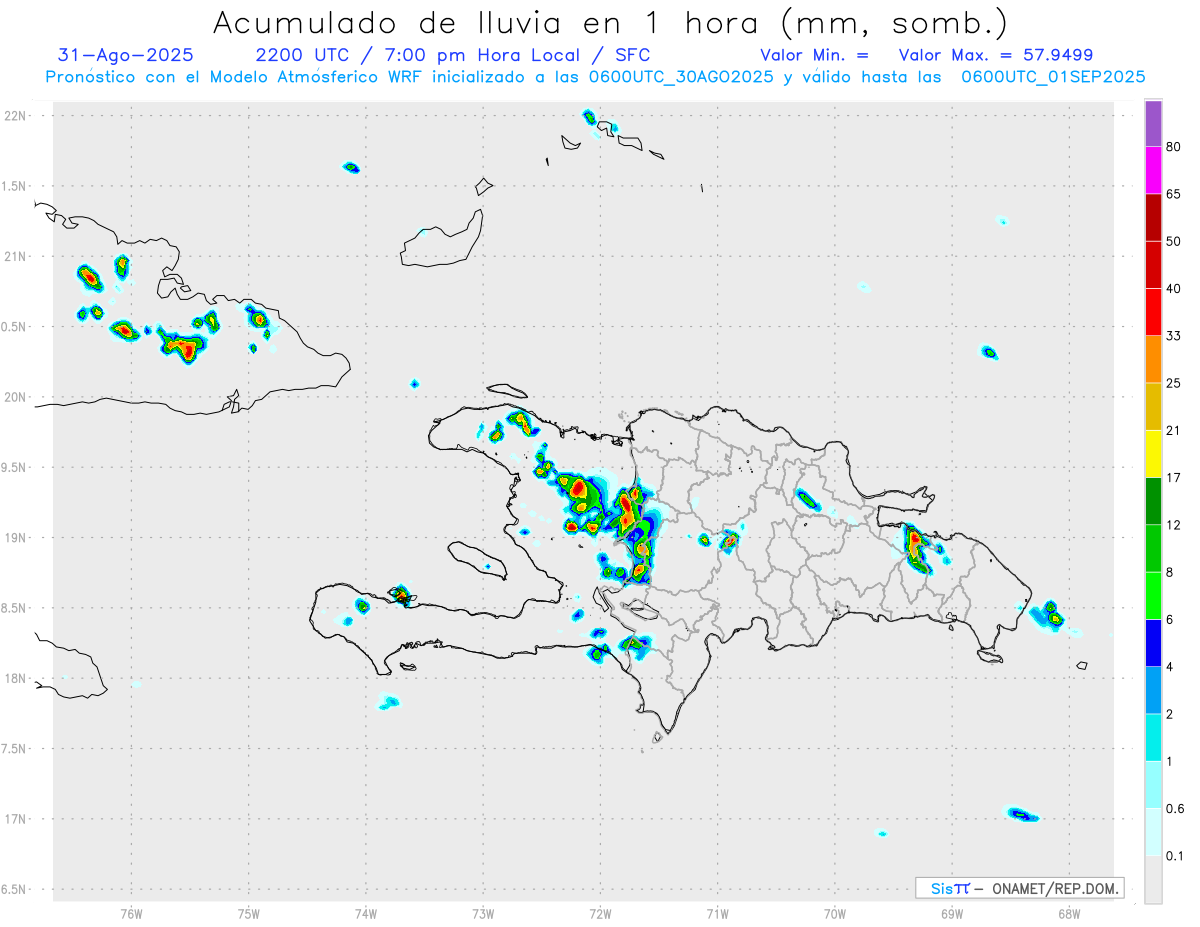
Task: Select the longitude label '69W'
Action: (952, 912)
